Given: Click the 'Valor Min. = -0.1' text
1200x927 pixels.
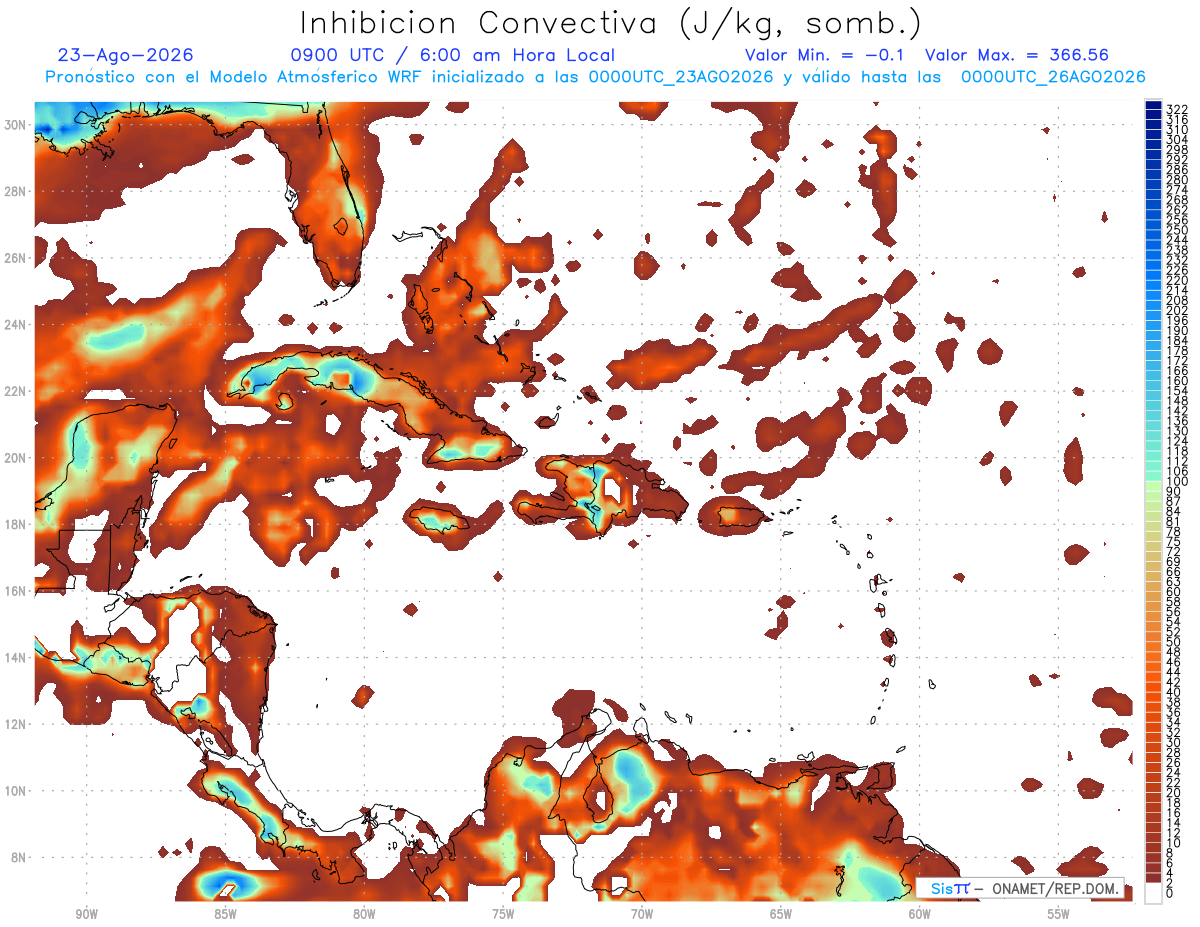Looking at the screenshot, I should pyautogui.click(x=824, y=55).
